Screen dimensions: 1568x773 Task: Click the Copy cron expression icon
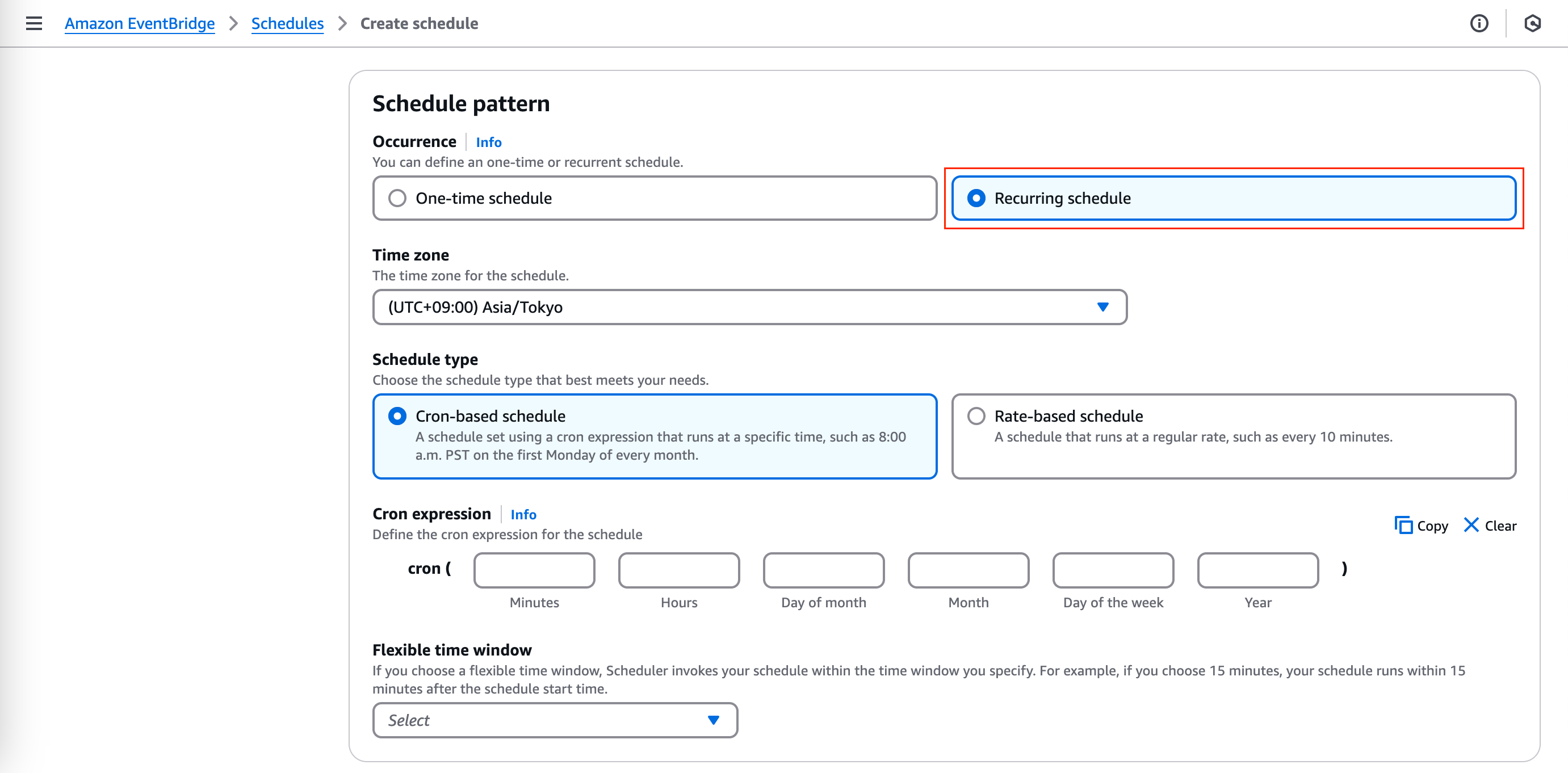coord(1404,526)
